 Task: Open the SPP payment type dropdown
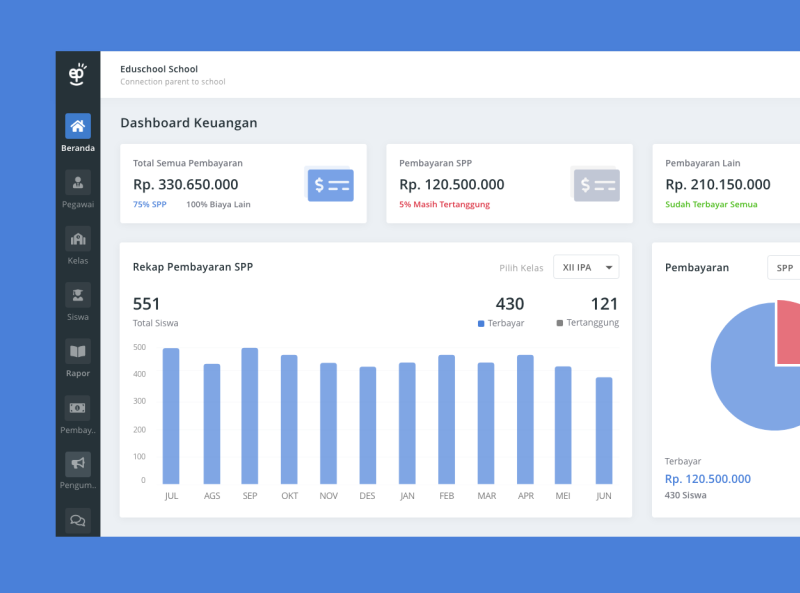point(784,267)
